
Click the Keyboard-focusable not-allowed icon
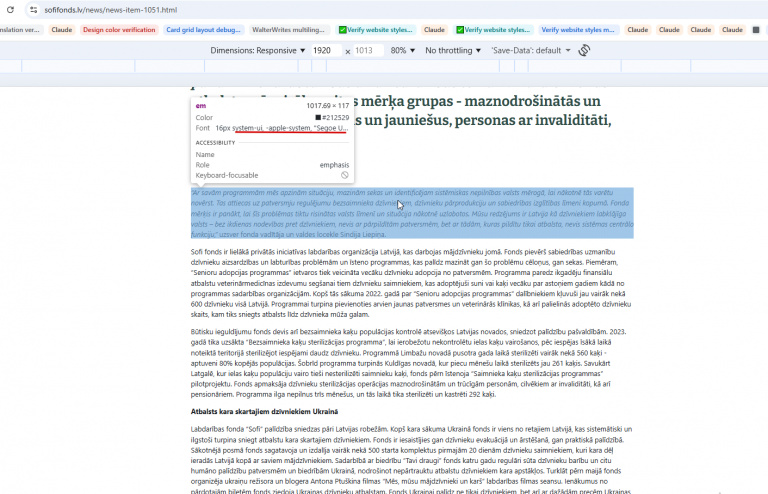click(345, 175)
